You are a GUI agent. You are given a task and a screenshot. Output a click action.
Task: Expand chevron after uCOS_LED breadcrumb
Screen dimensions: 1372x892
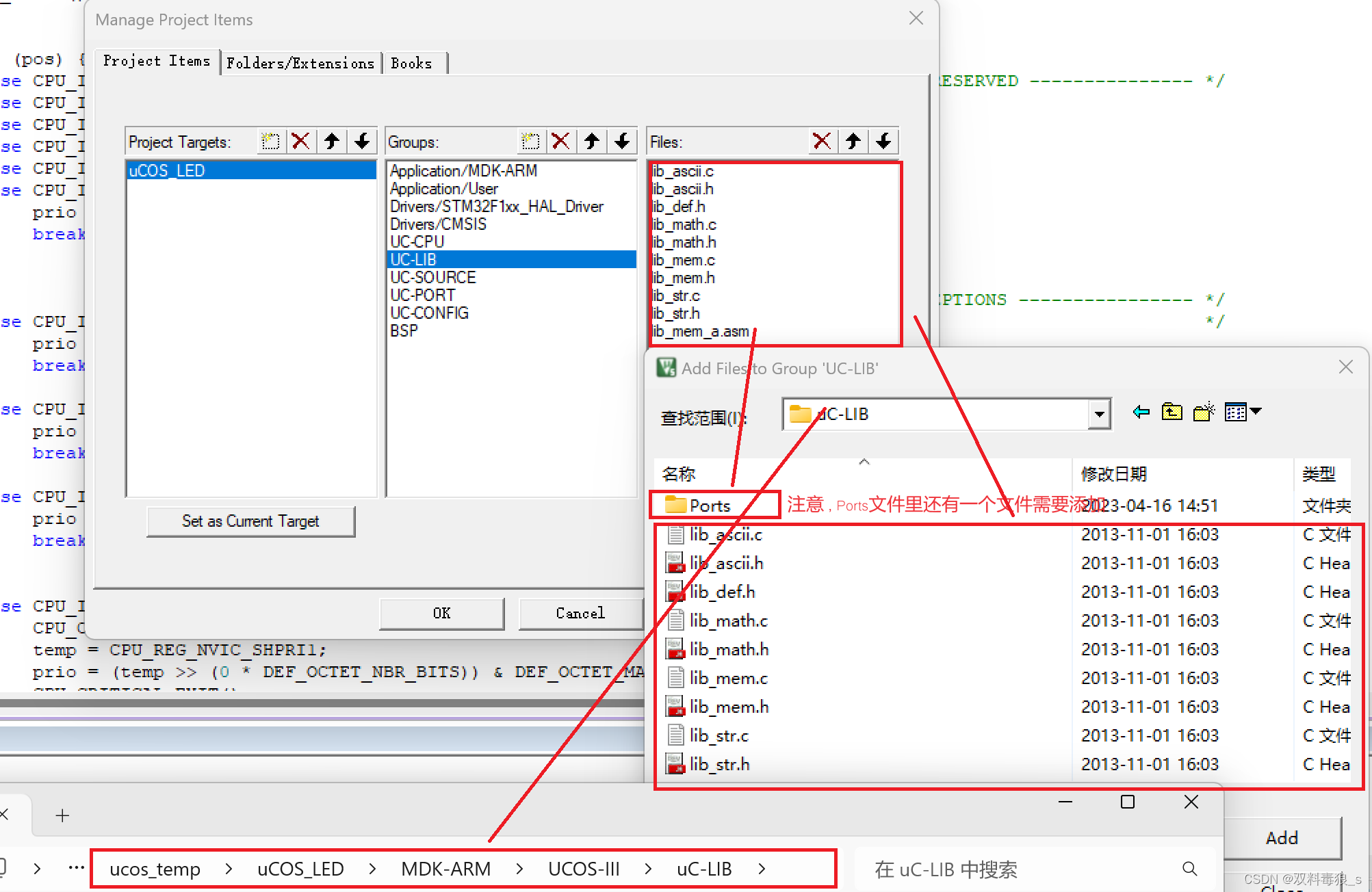tap(372, 869)
